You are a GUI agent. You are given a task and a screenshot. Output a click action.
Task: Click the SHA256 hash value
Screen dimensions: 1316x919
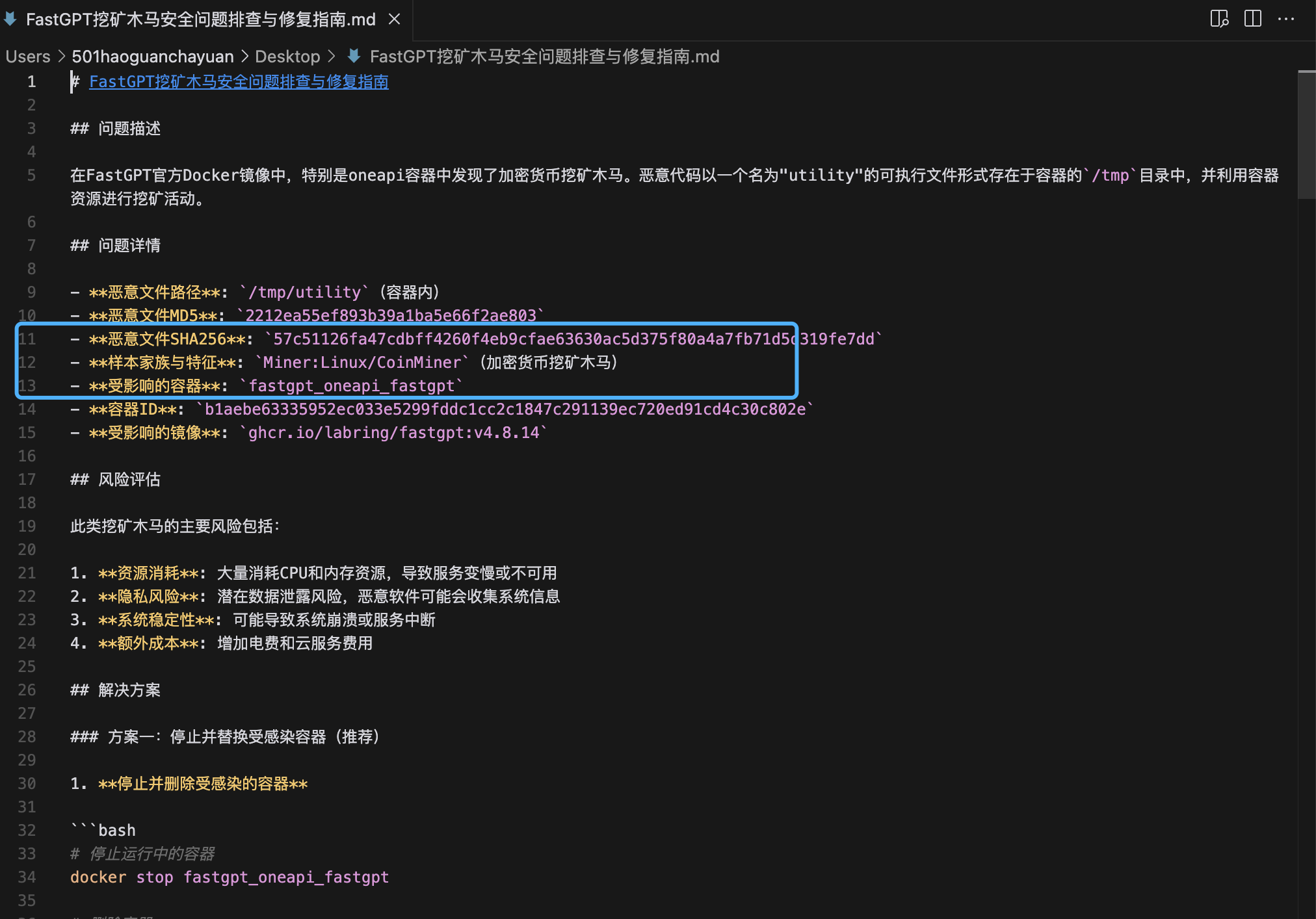(574, 339)
